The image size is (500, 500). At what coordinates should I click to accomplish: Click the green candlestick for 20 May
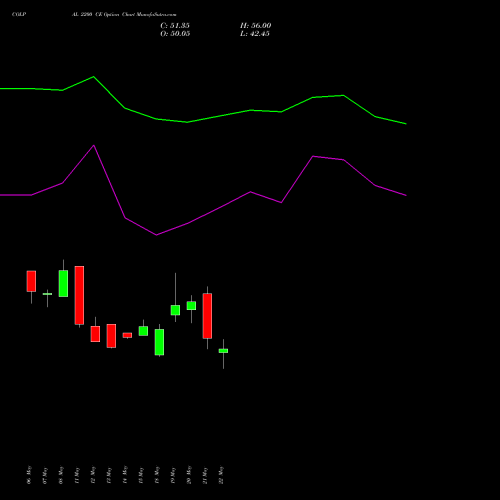(191, 306)
